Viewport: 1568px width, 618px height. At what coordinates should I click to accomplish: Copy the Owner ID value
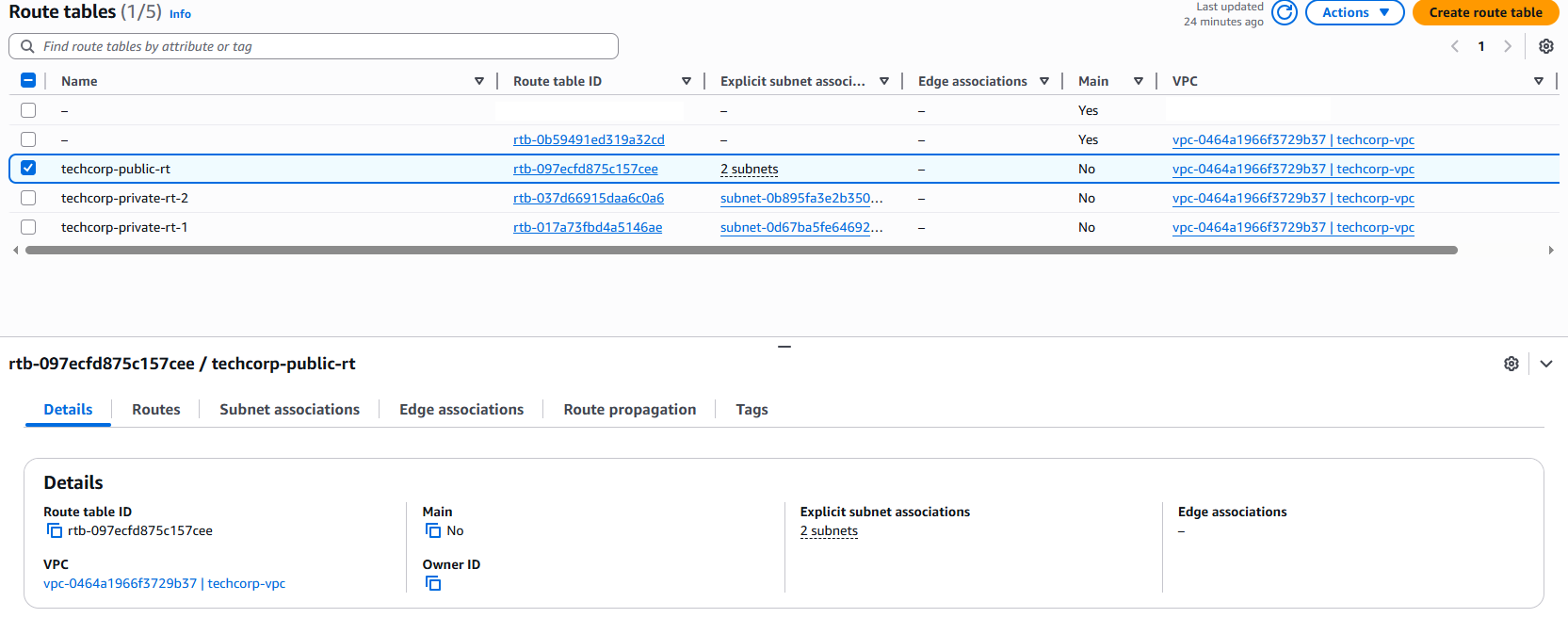click(433, 584)
